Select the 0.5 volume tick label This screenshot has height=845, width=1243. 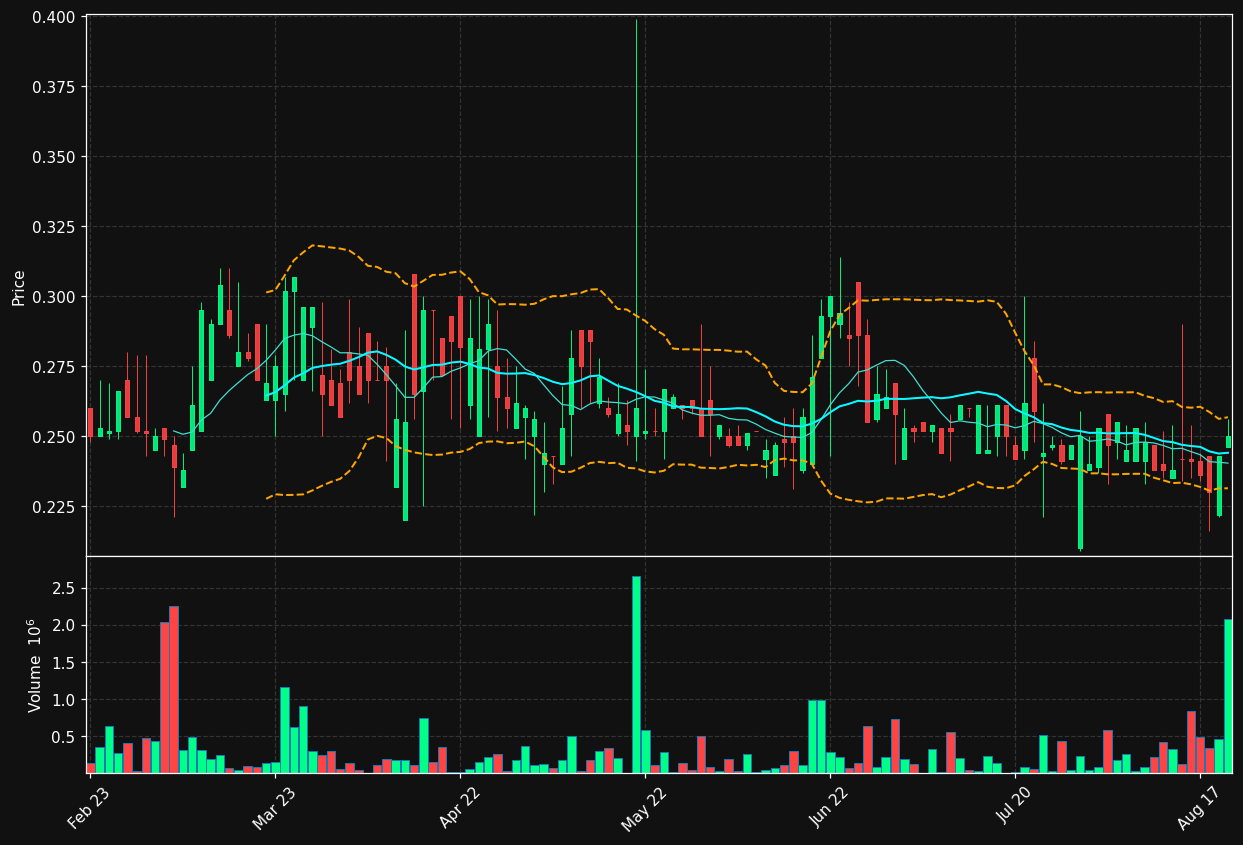[x=64, y=737]
